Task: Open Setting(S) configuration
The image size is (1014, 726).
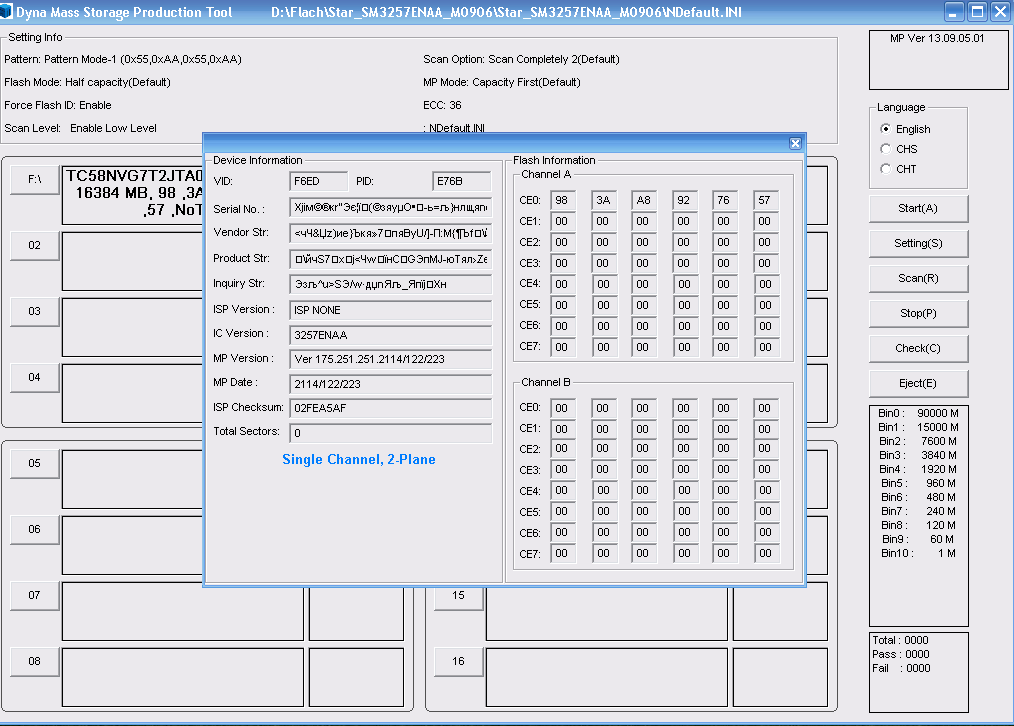Action: tap(918, 243)
